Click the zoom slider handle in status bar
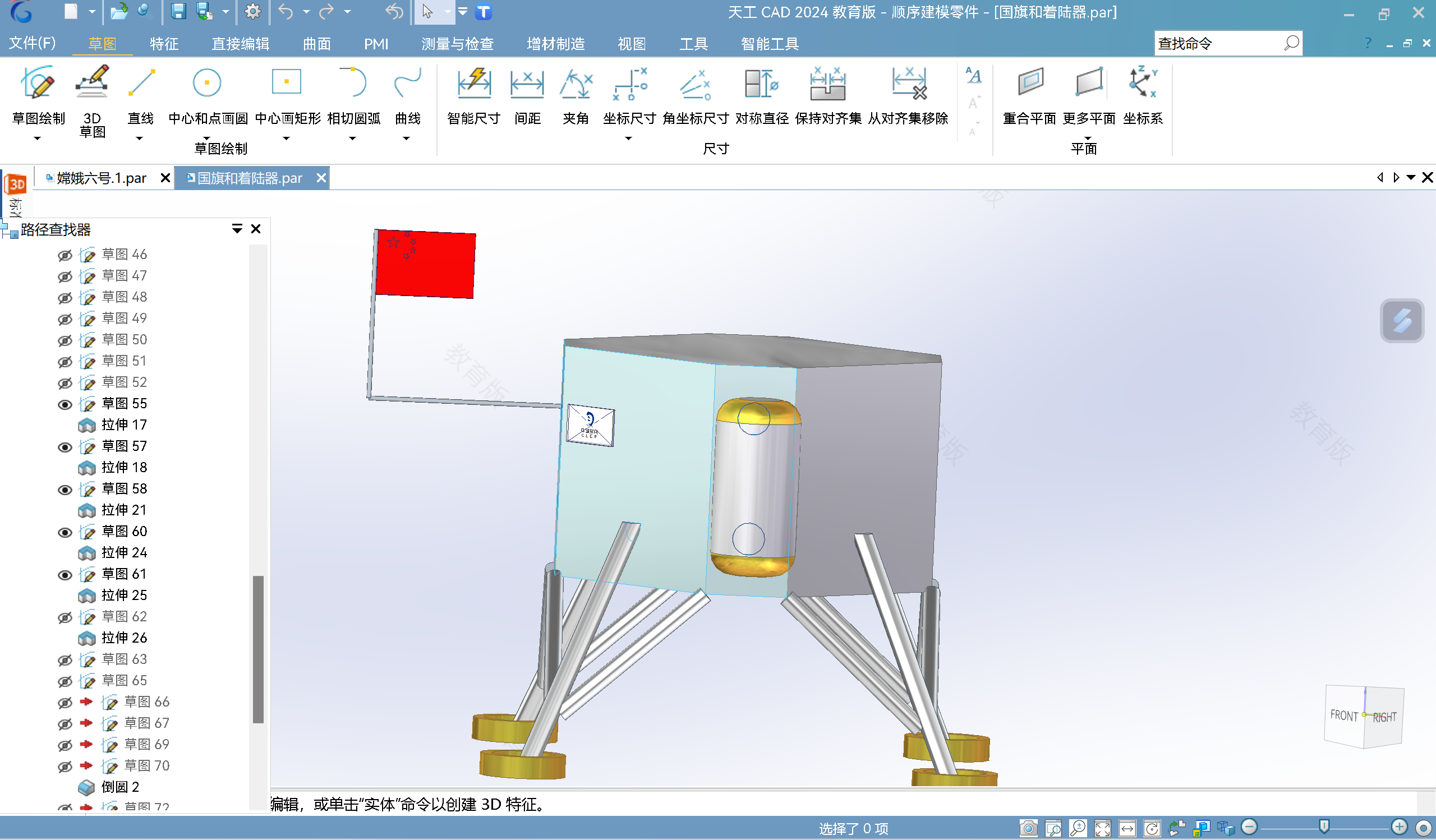This screenshot has height=840, width=1436. click(x=1324, y=827)
